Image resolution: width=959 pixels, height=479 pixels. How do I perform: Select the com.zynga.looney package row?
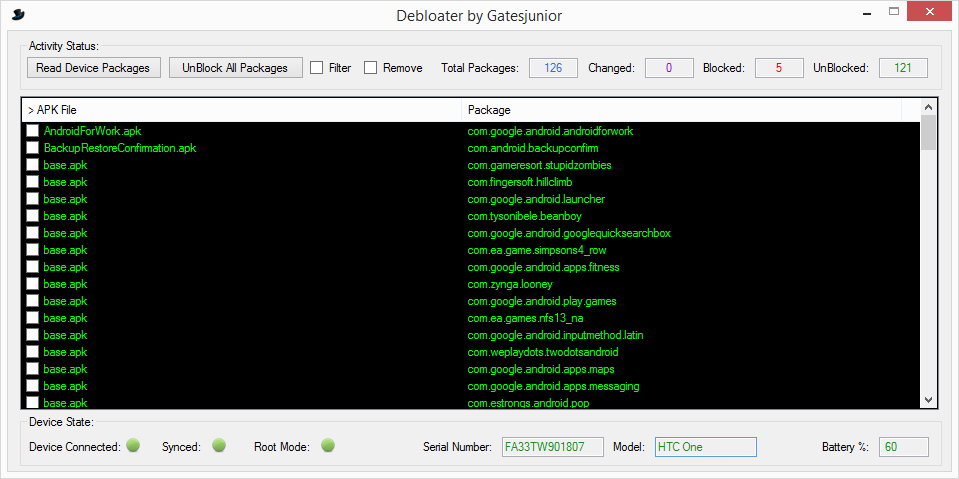coord(510,284)
